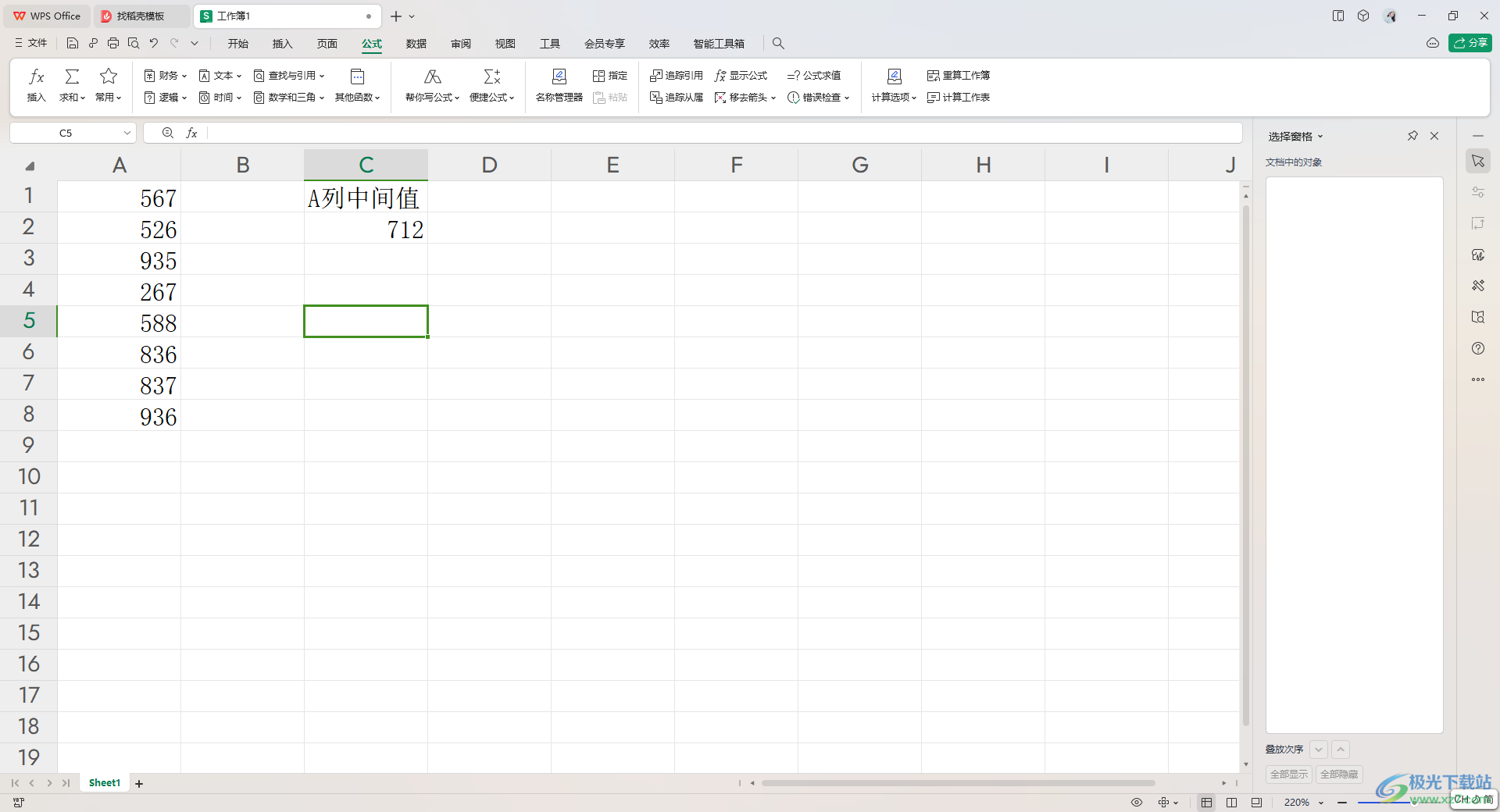Switch to the 数据 Data tab

(x=416, y=44)
